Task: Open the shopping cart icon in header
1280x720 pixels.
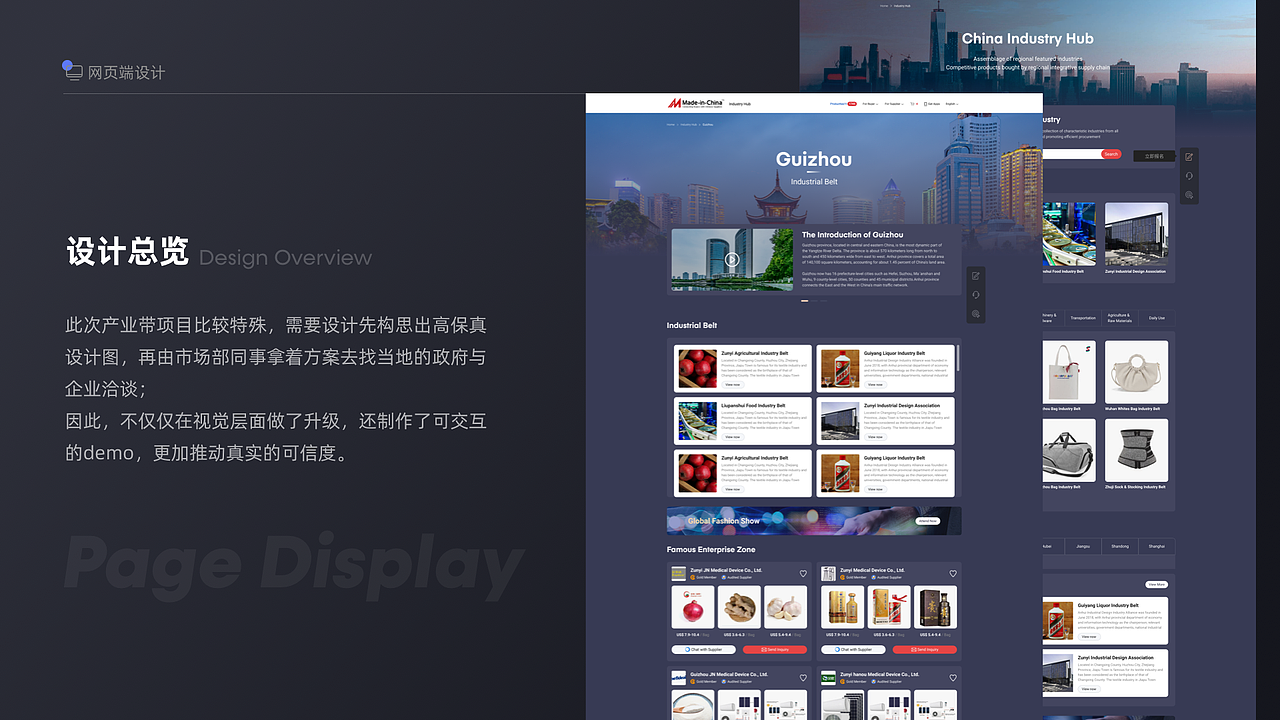Action: pyautogui.click(x=912, y=104)
